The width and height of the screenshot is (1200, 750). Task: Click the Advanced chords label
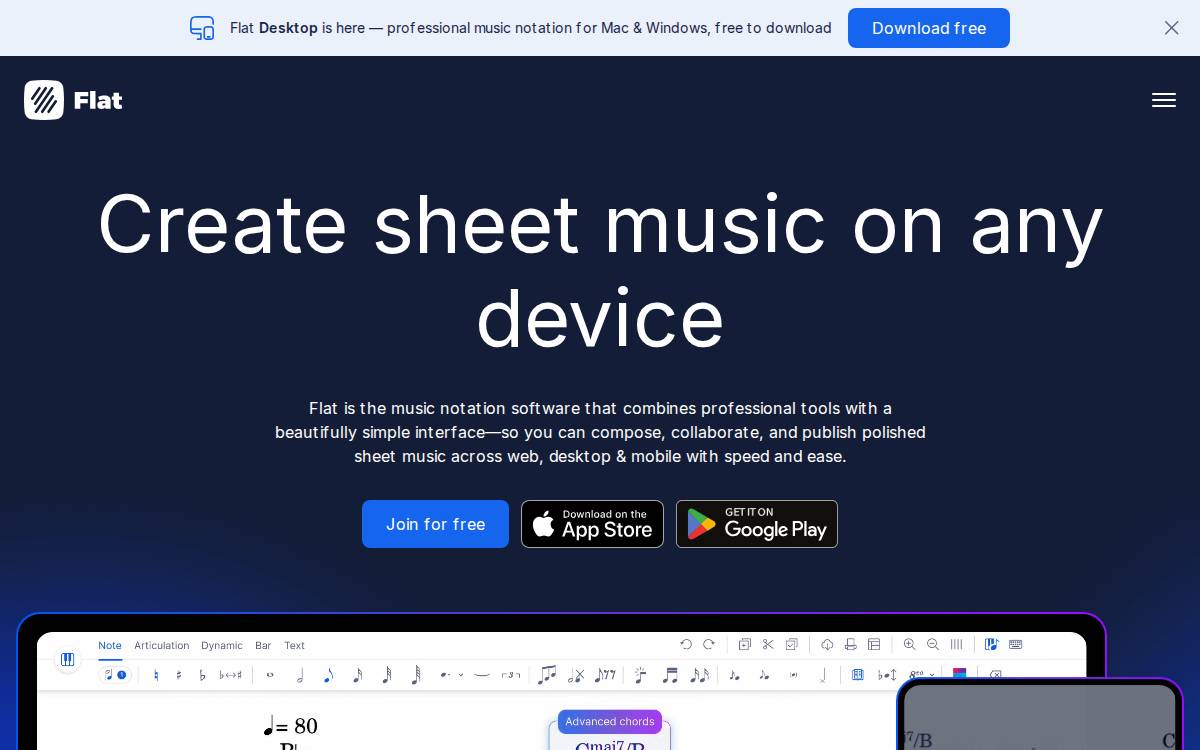610,722
